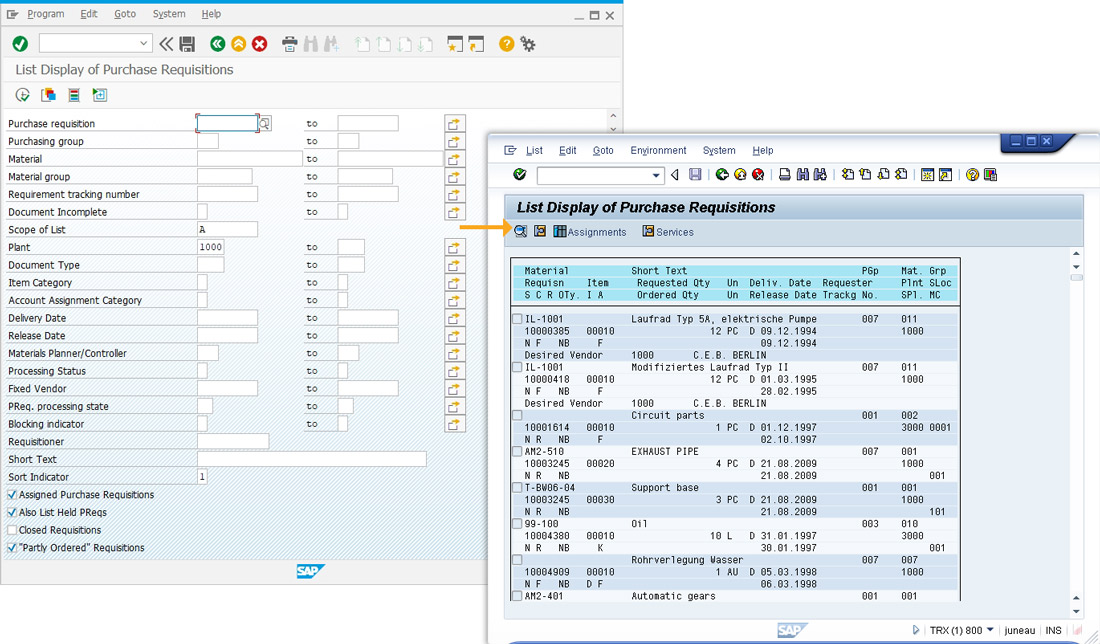Select checkbox for the T-BW06-04 Support base row
The width and height of the screenshot is (1100, 644).
(518, 488)
